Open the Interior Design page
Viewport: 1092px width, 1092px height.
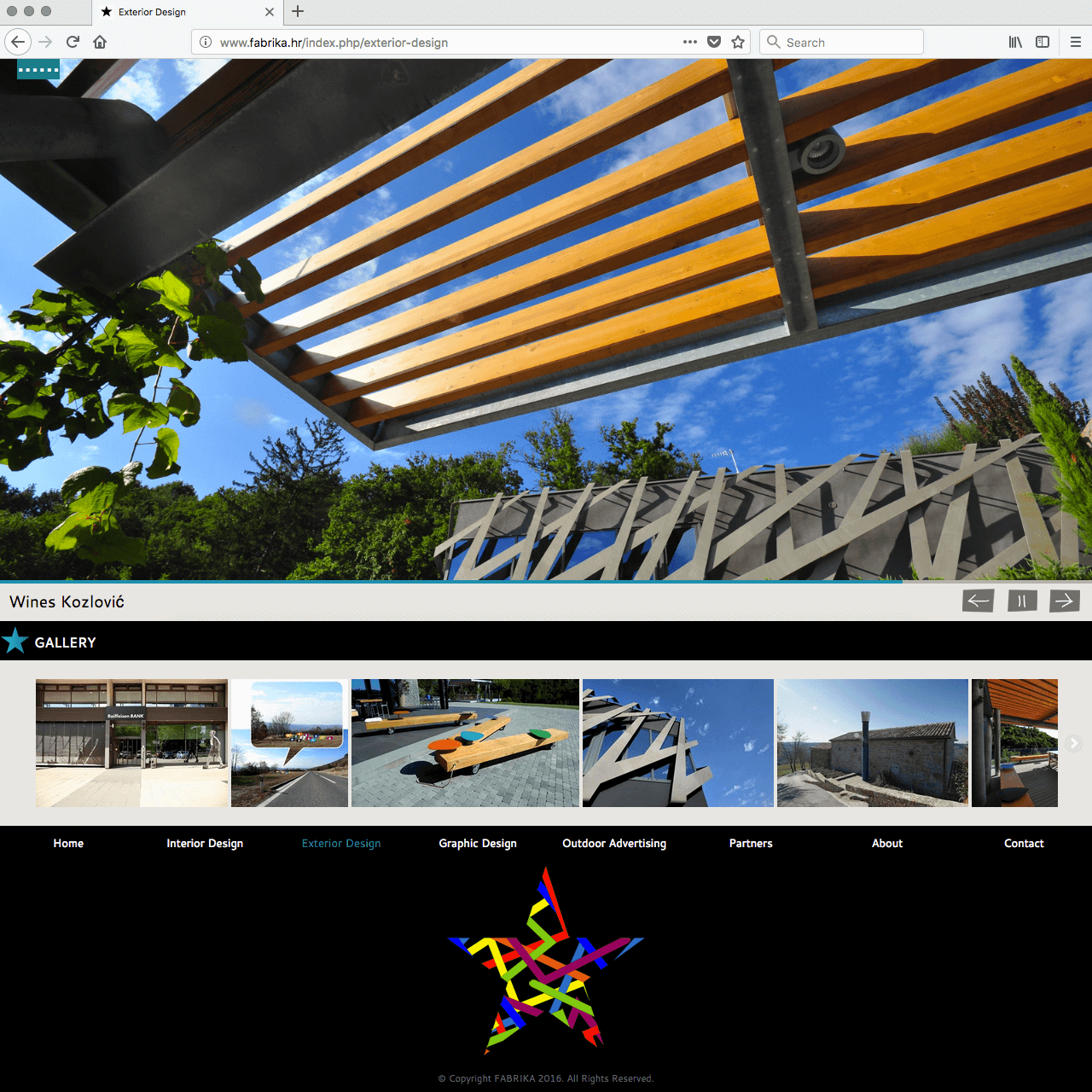pyautogui.click(x=205, y=843)
